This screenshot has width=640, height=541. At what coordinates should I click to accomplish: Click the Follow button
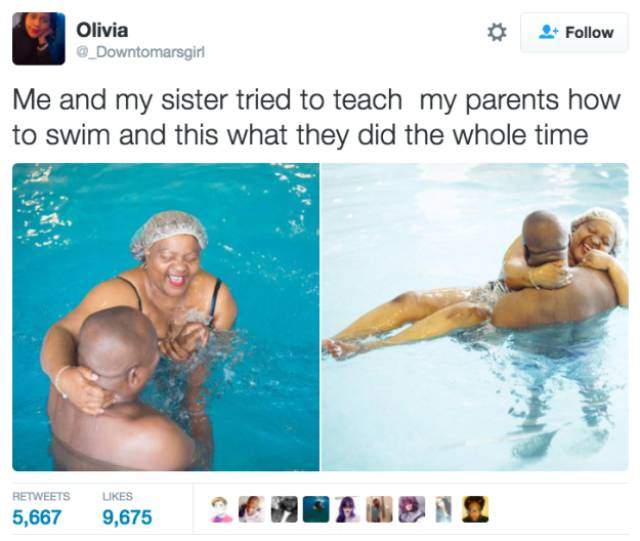[x=574, y=32]
